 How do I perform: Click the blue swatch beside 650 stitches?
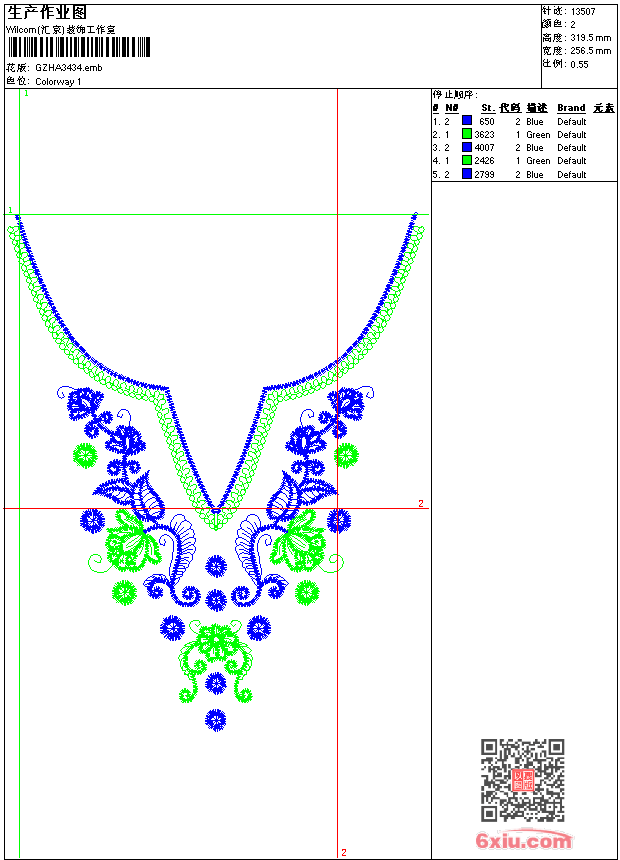[x=467, y=120]
